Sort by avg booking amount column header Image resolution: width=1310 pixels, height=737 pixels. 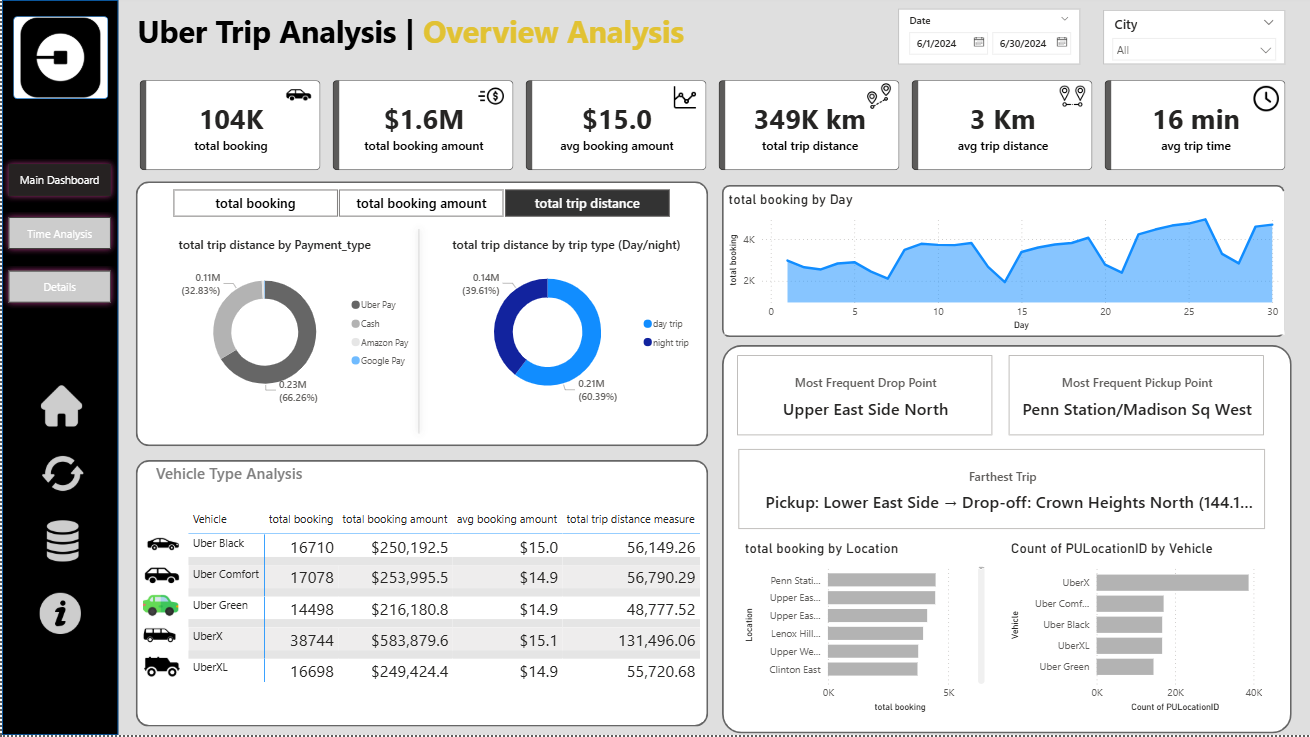pos(507,519)
